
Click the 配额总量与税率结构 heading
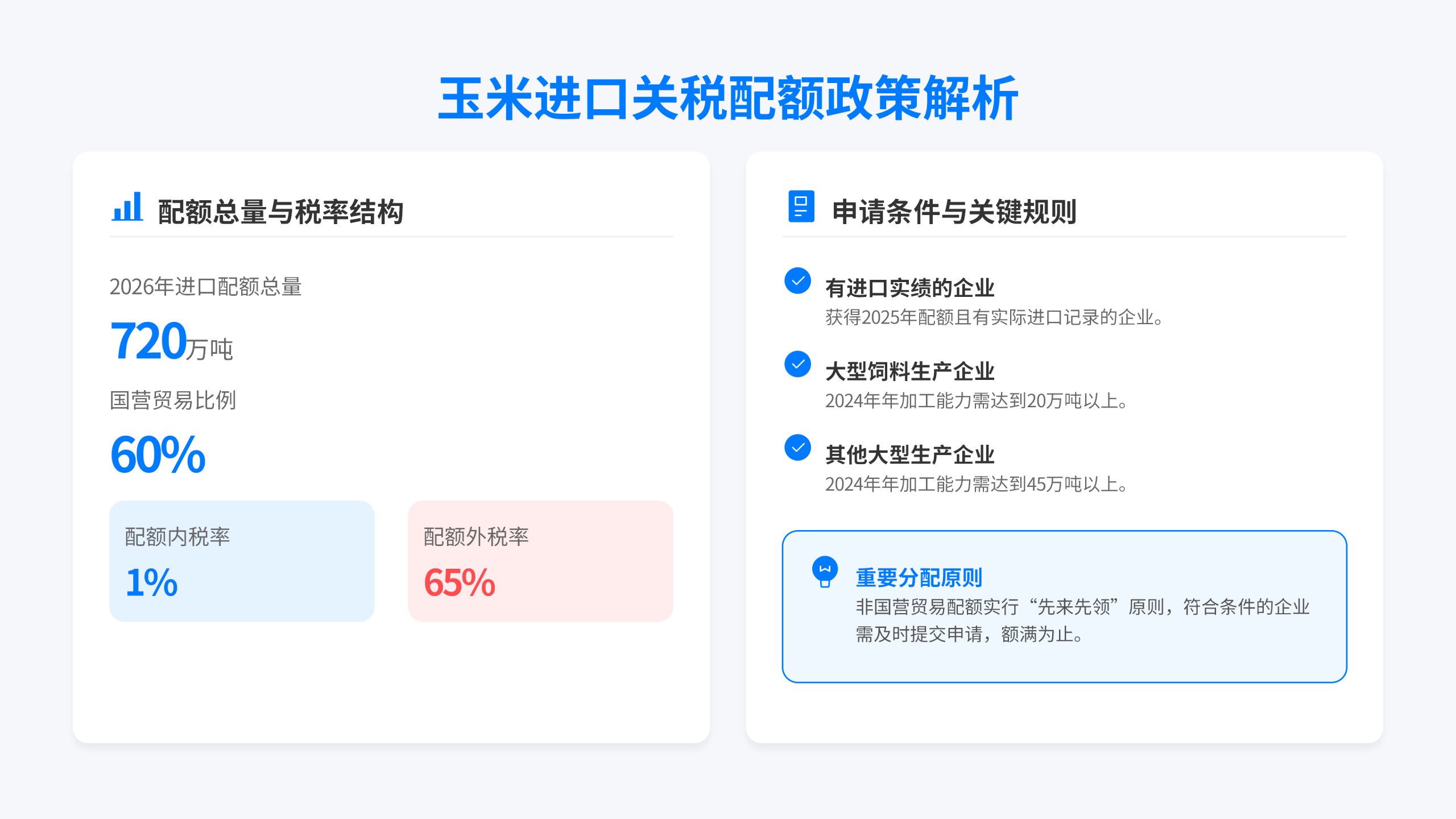click(x=280, y=212)
